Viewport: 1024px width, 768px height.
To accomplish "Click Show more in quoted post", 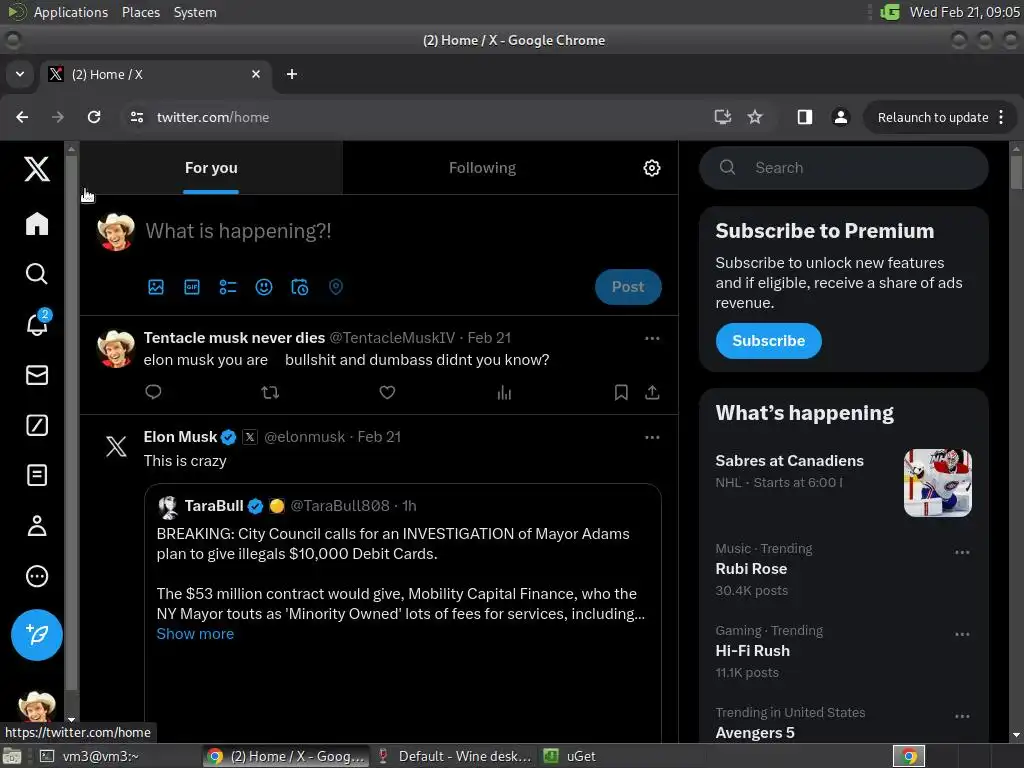I will click(x=195, y=633).
